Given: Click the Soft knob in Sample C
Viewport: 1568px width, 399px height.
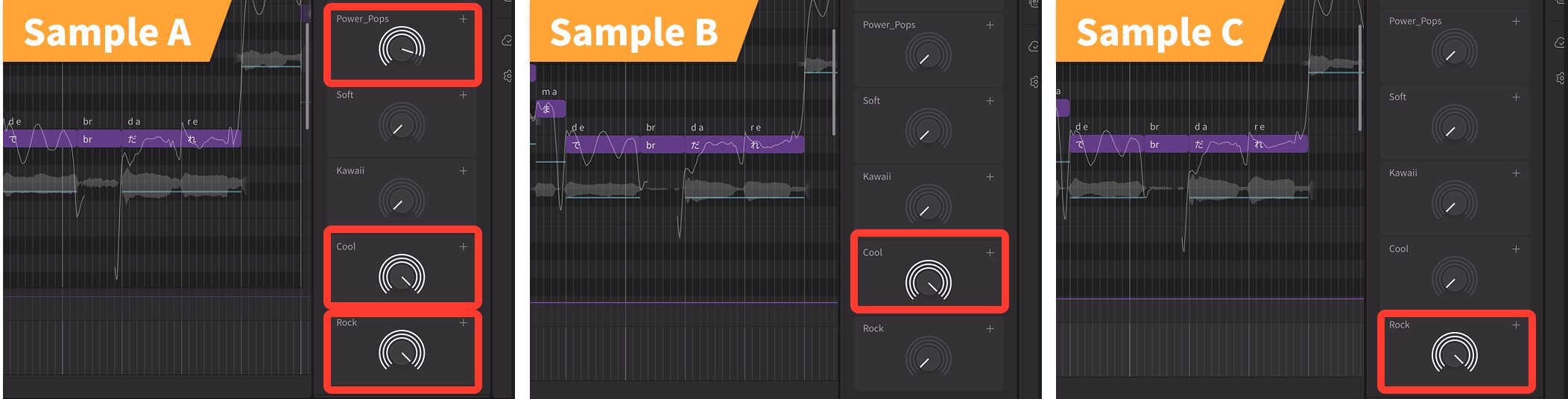Looking at the screenshot, I should [x=1454, y=127].
